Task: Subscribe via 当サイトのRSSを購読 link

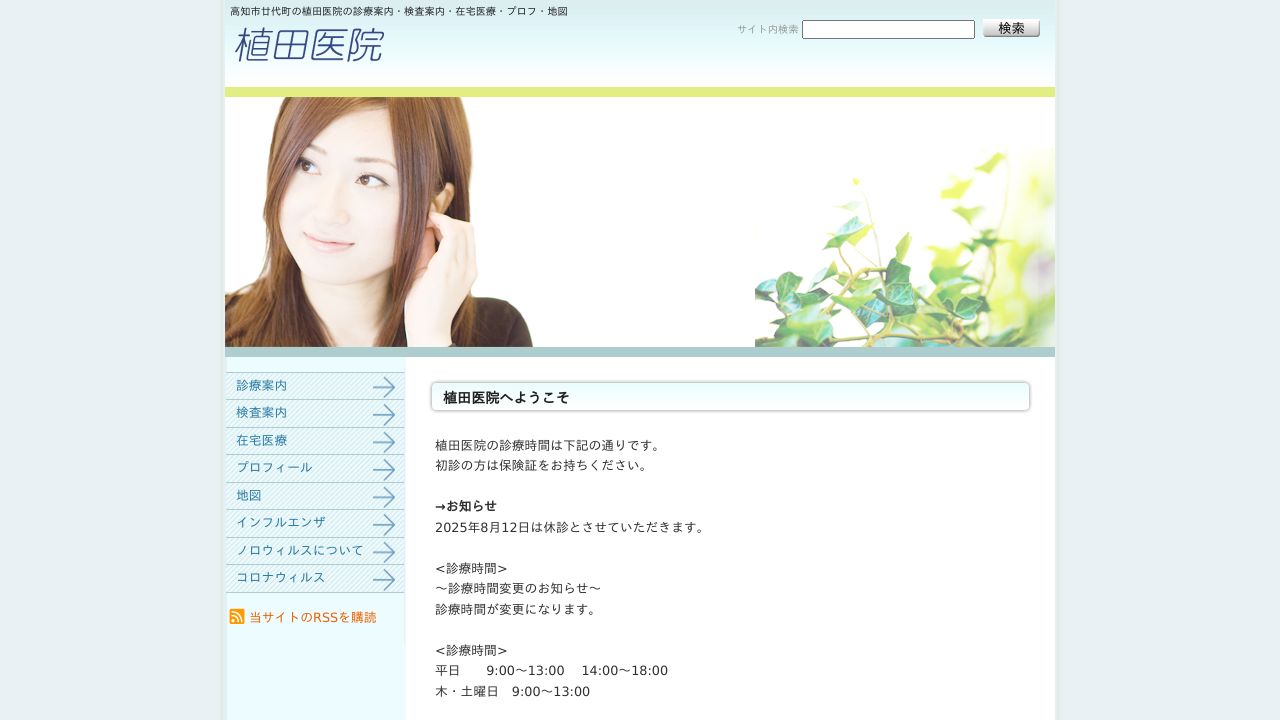Action: click(x=312, y=618)
